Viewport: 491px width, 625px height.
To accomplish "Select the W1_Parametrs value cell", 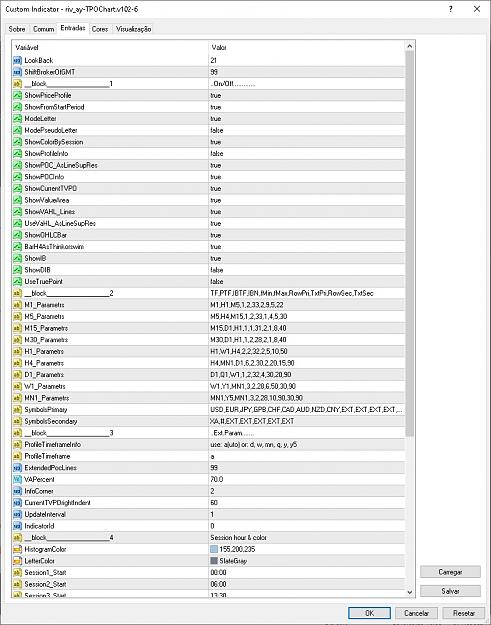I will pos(307,386).
